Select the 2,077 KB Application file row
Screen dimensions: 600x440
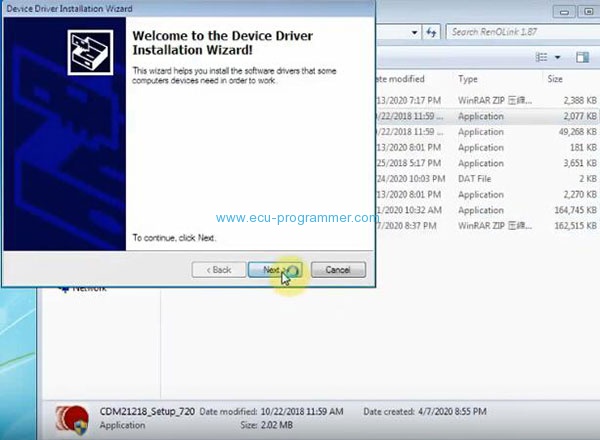(480, 116)
